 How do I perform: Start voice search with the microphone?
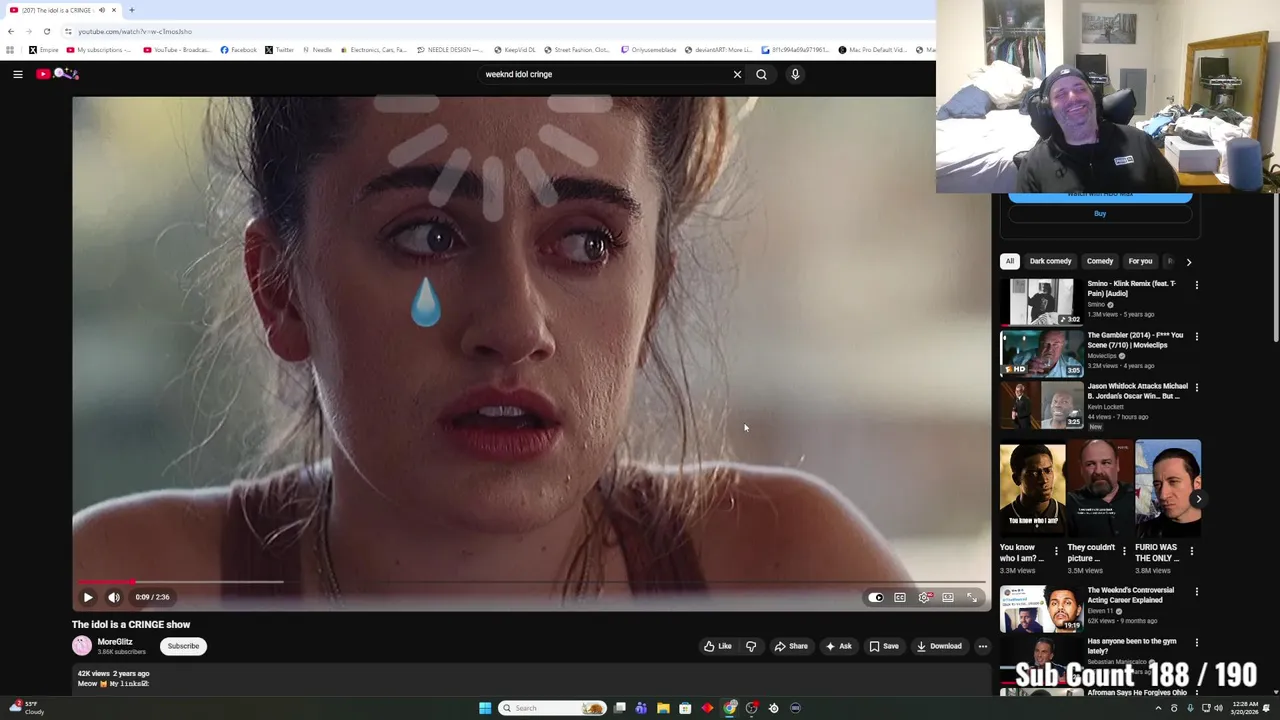pyautogui.click(x=795, y=74)
